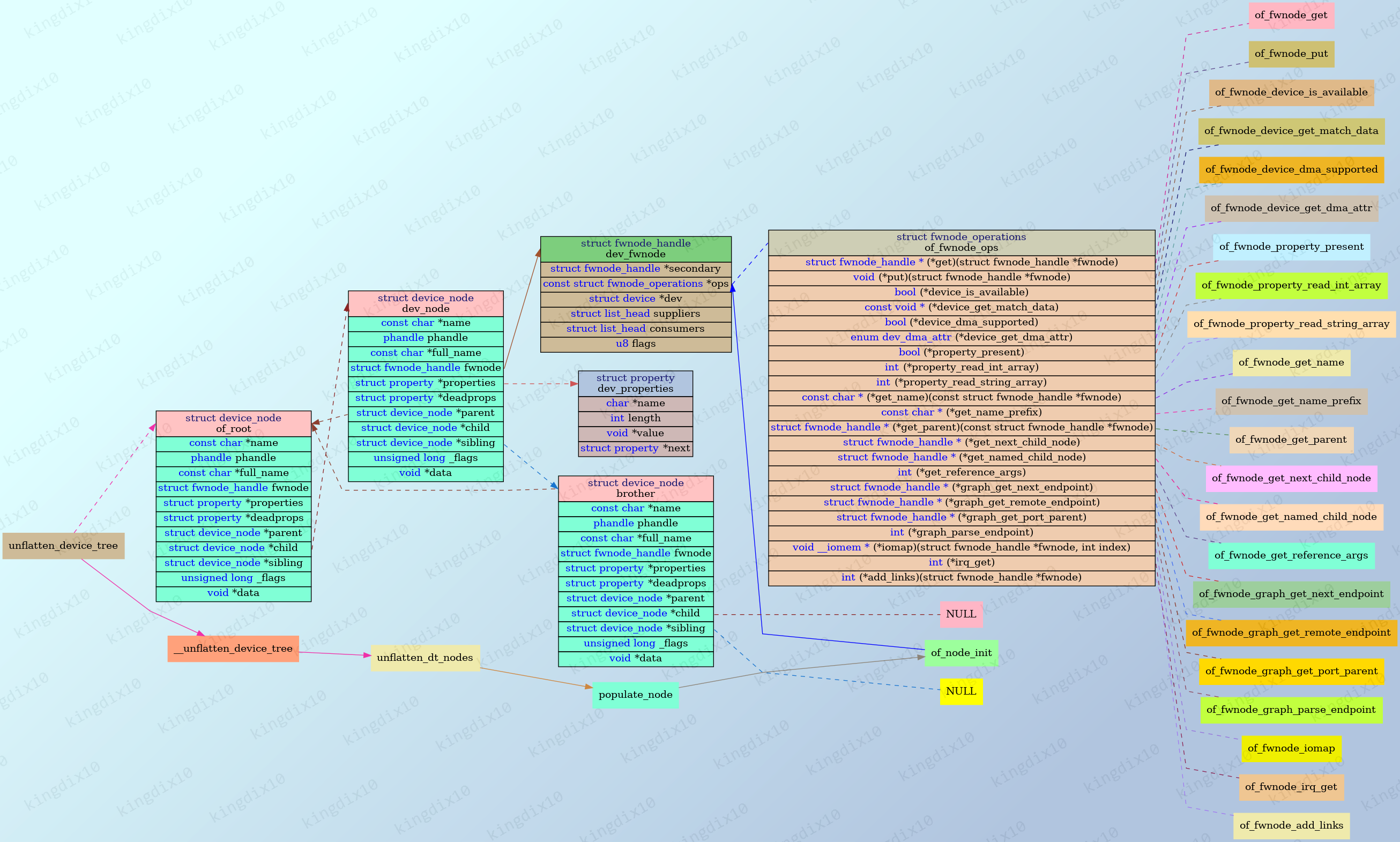Image resolution: width=1400 pixels, height=842 pixels.
Task: Click the *secondary row in dev_fwnode
Action: point(635,269)
